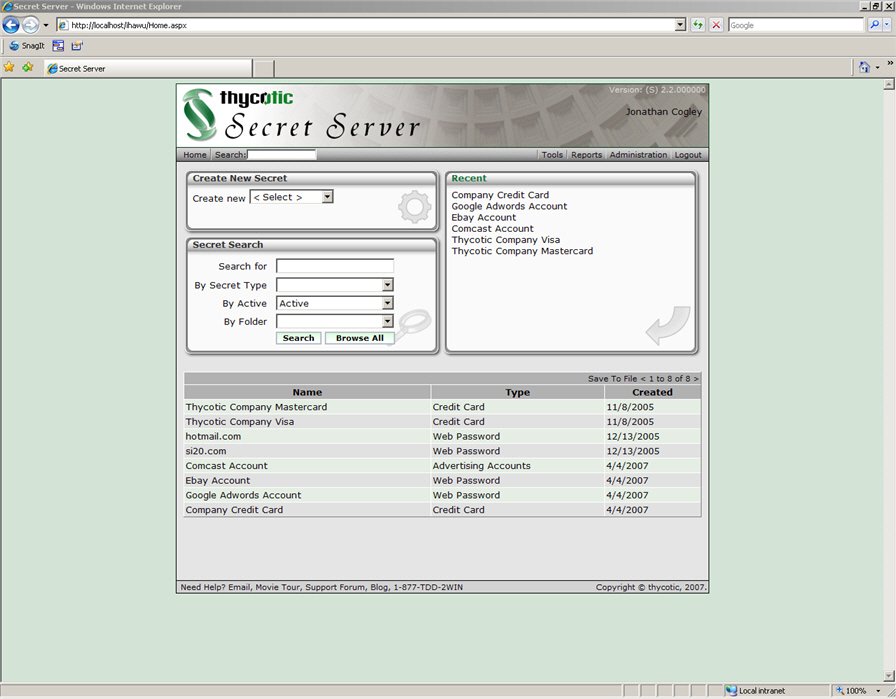The width and height of the screenshot is (896, 699).
Task: Sort table by Name column header
Action: click(x=307, y=392)
